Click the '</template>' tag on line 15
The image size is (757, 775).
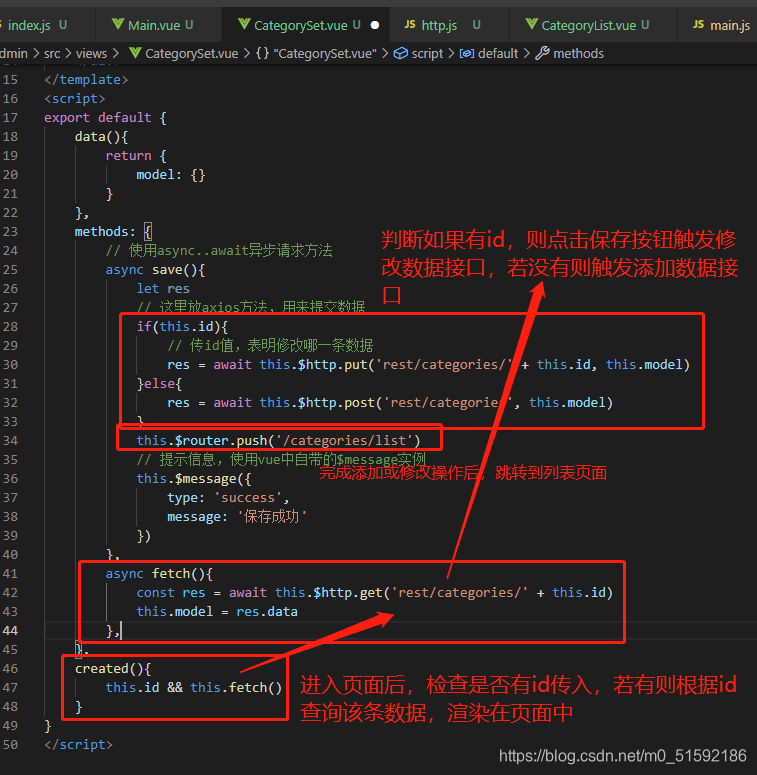[86, 80]
